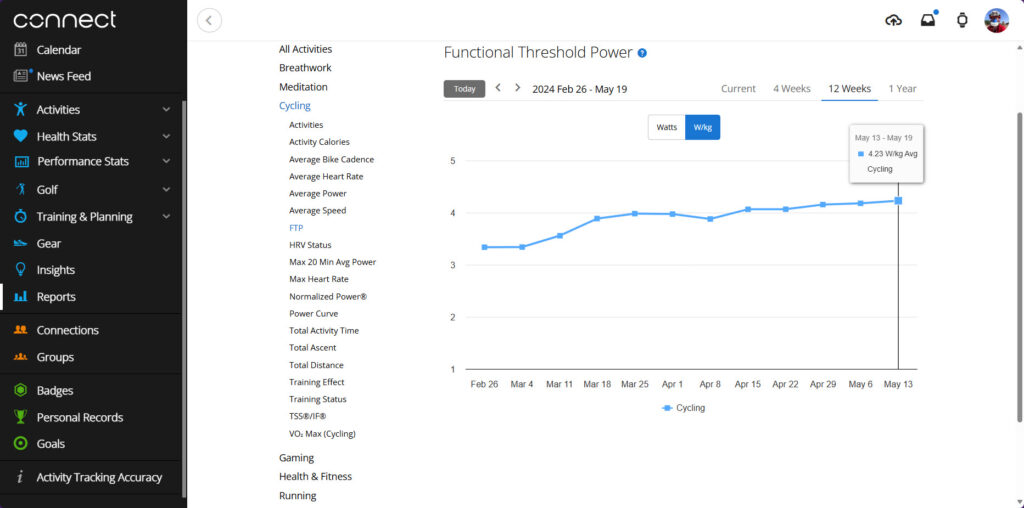Select the W/kg unit toggle
Viewport: 1024px width, 508px height.
point(702,127)
